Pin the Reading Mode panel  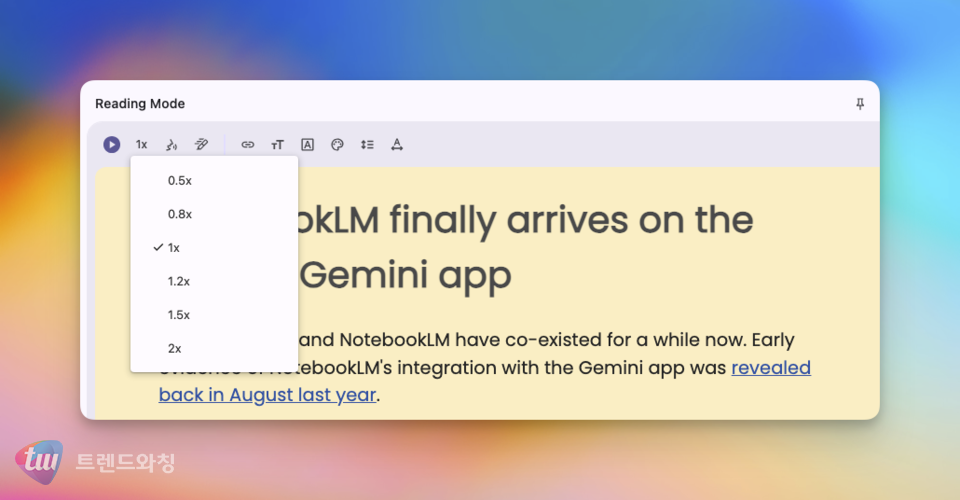[x=860, y=104]
